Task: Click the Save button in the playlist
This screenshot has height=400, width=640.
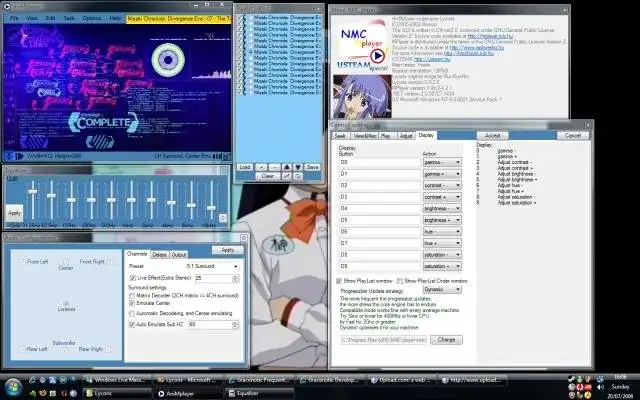Action: [312, 167]
